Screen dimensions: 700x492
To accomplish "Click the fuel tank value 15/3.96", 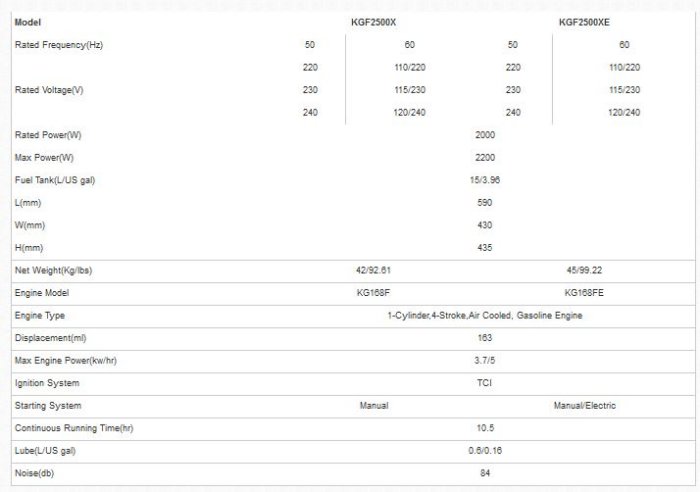I will (485, 180).
